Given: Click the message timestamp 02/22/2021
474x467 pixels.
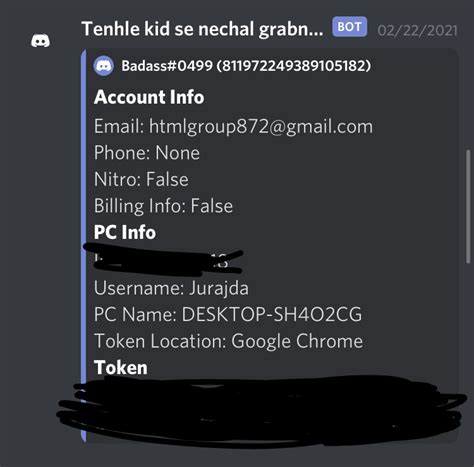Looking at the screenshot, I should click(417, 31).
